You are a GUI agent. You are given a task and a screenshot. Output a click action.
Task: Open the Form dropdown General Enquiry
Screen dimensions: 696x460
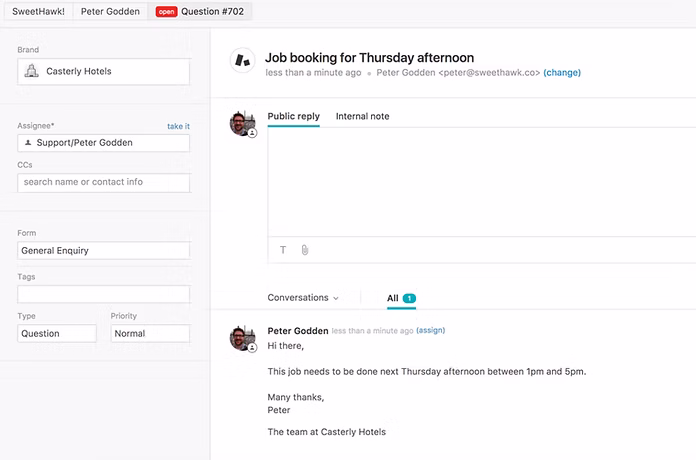coord(103,250)
